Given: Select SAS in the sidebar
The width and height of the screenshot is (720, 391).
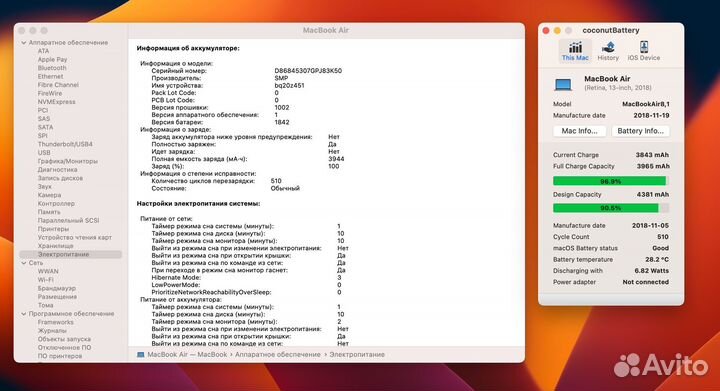Looking at the screenshot, I should tap(44, 119).
